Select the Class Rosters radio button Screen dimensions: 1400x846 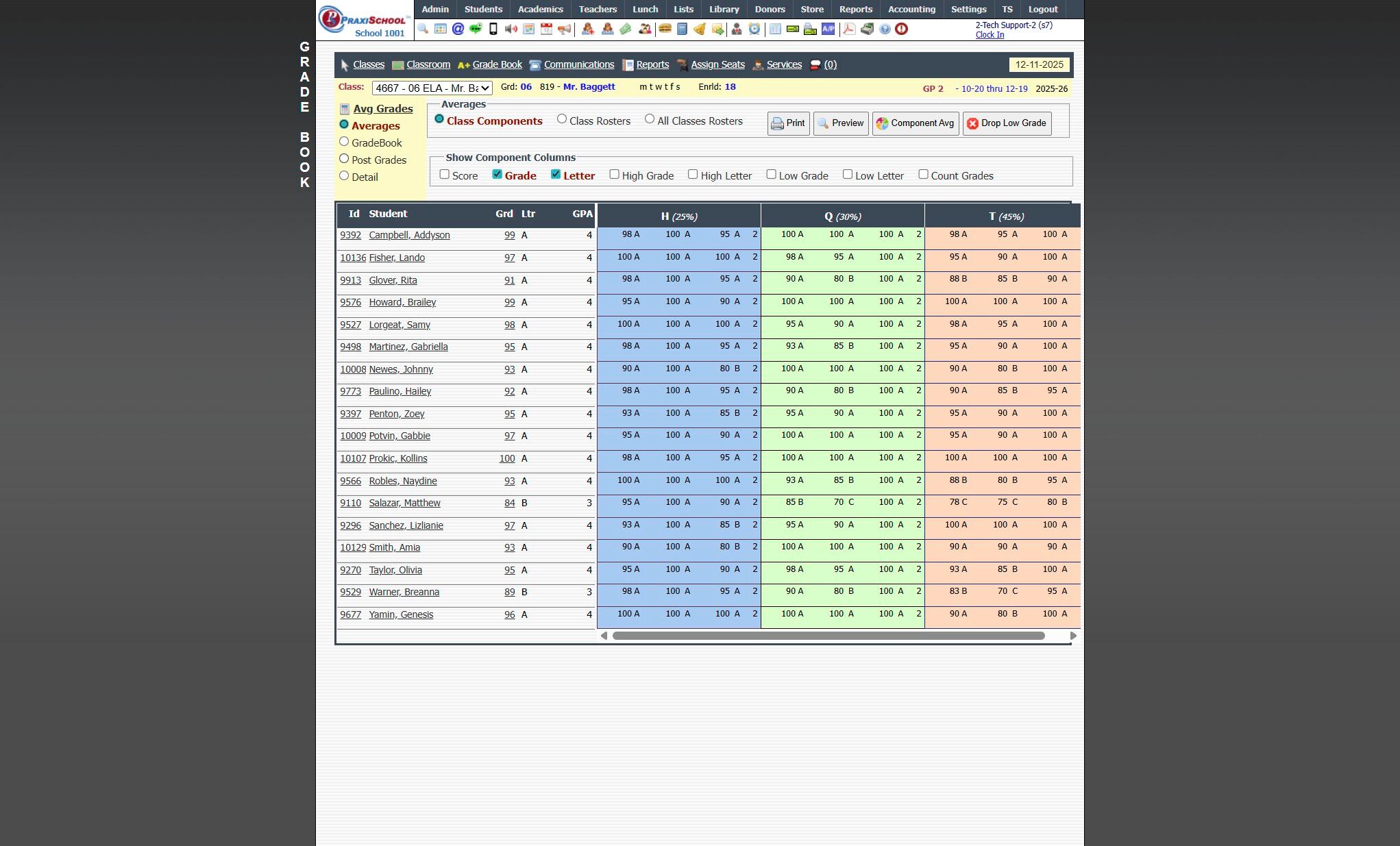562,119
